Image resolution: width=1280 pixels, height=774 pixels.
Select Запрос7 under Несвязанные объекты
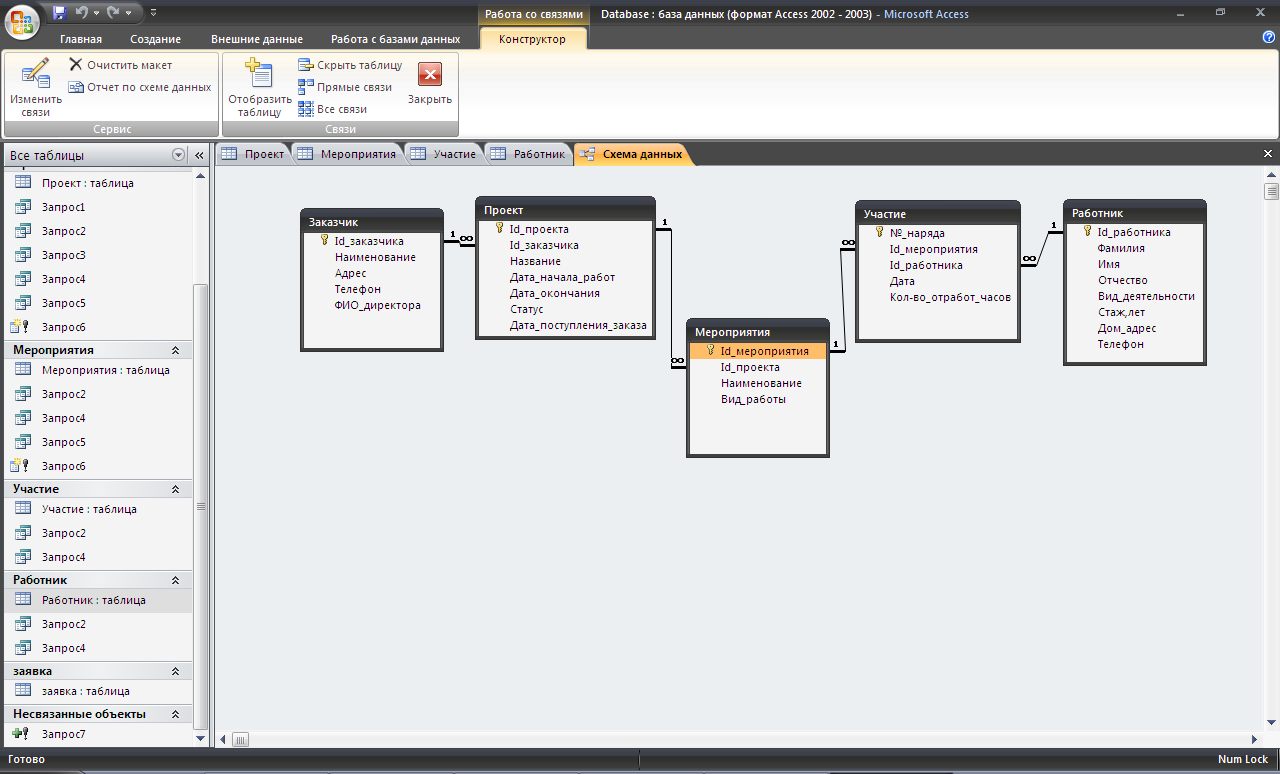tap(63, 734)
